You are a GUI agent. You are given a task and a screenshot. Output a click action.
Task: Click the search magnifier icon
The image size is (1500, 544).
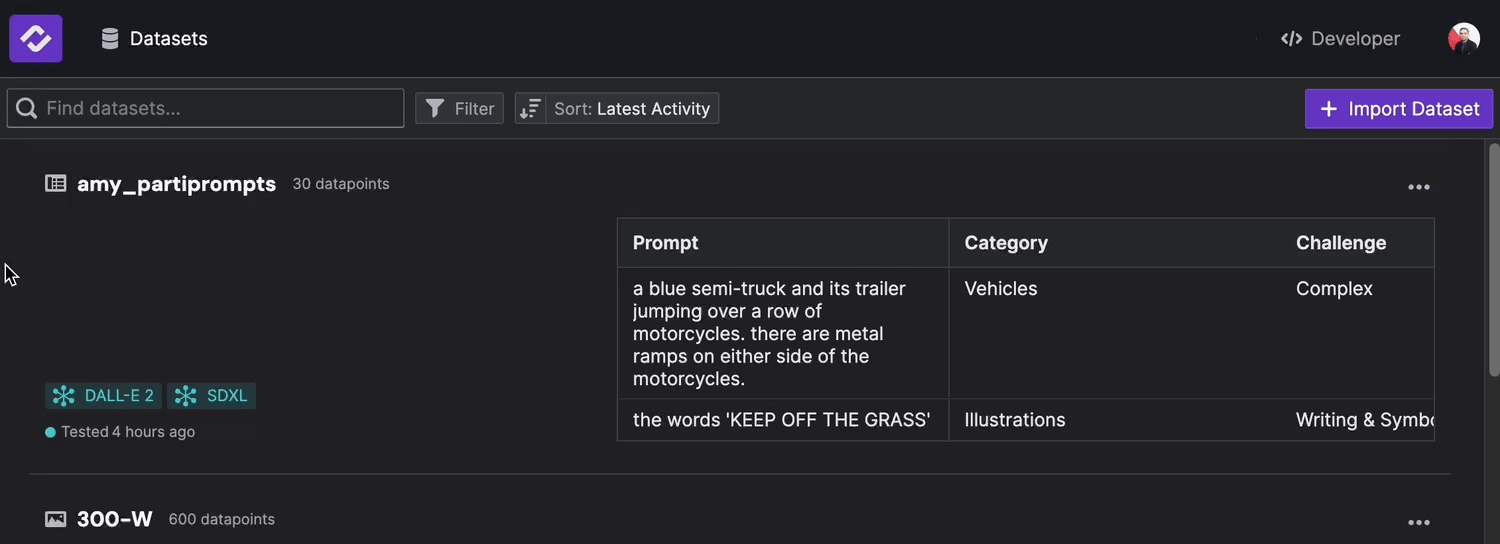27,109
